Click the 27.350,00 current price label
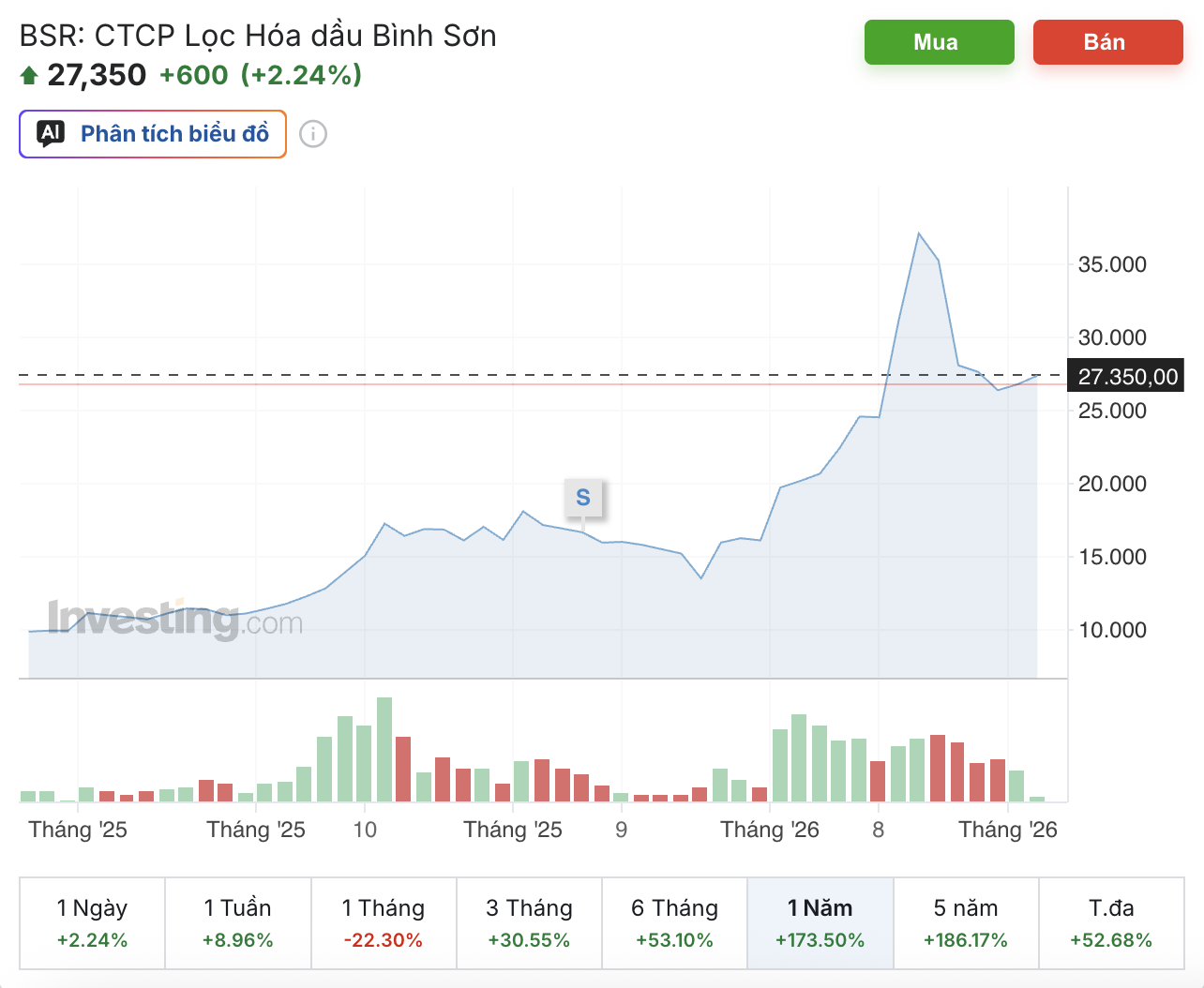This screenshot has height=988, width=1204. point(1126,377)
